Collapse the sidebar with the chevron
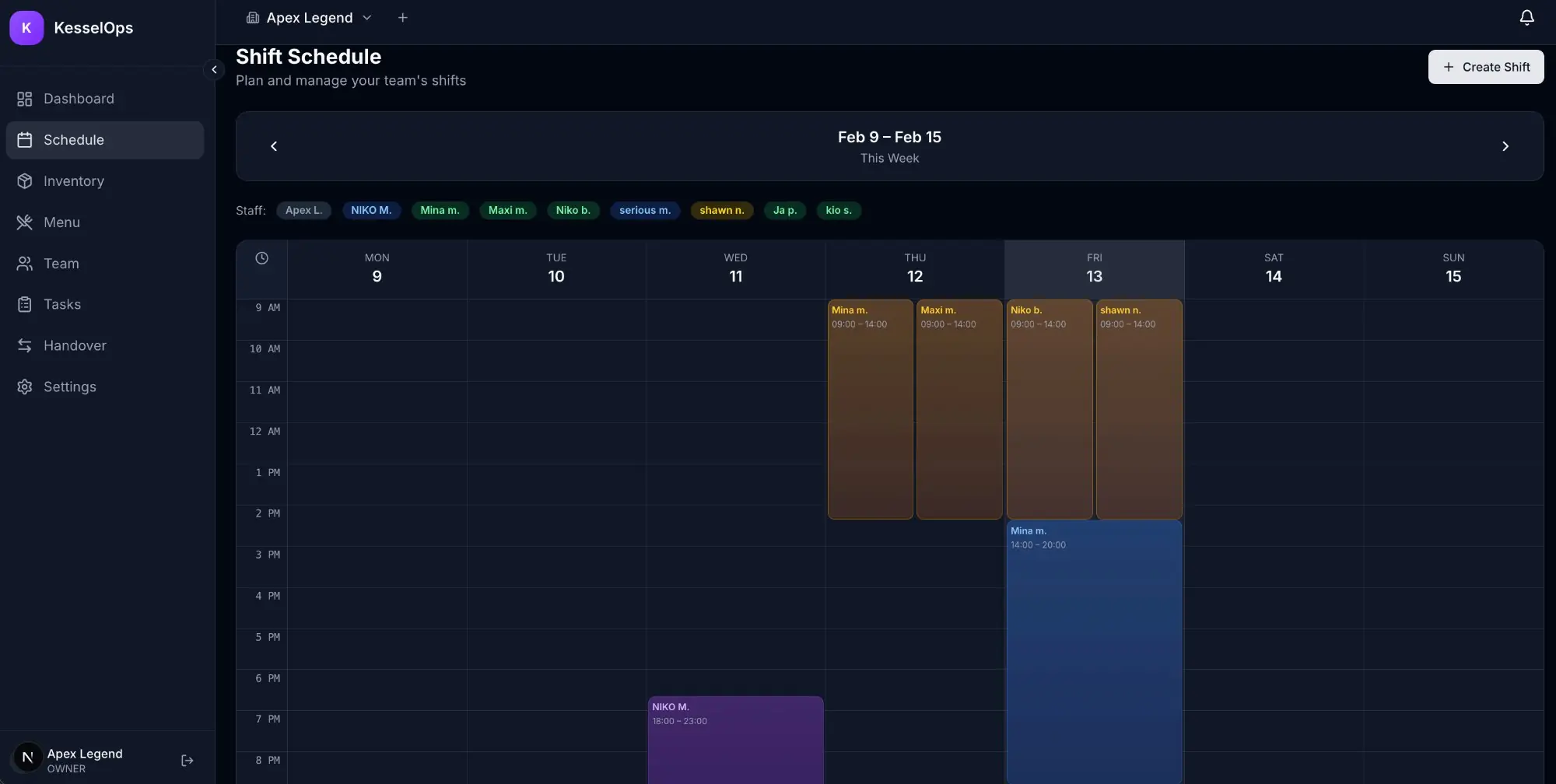 214,69
